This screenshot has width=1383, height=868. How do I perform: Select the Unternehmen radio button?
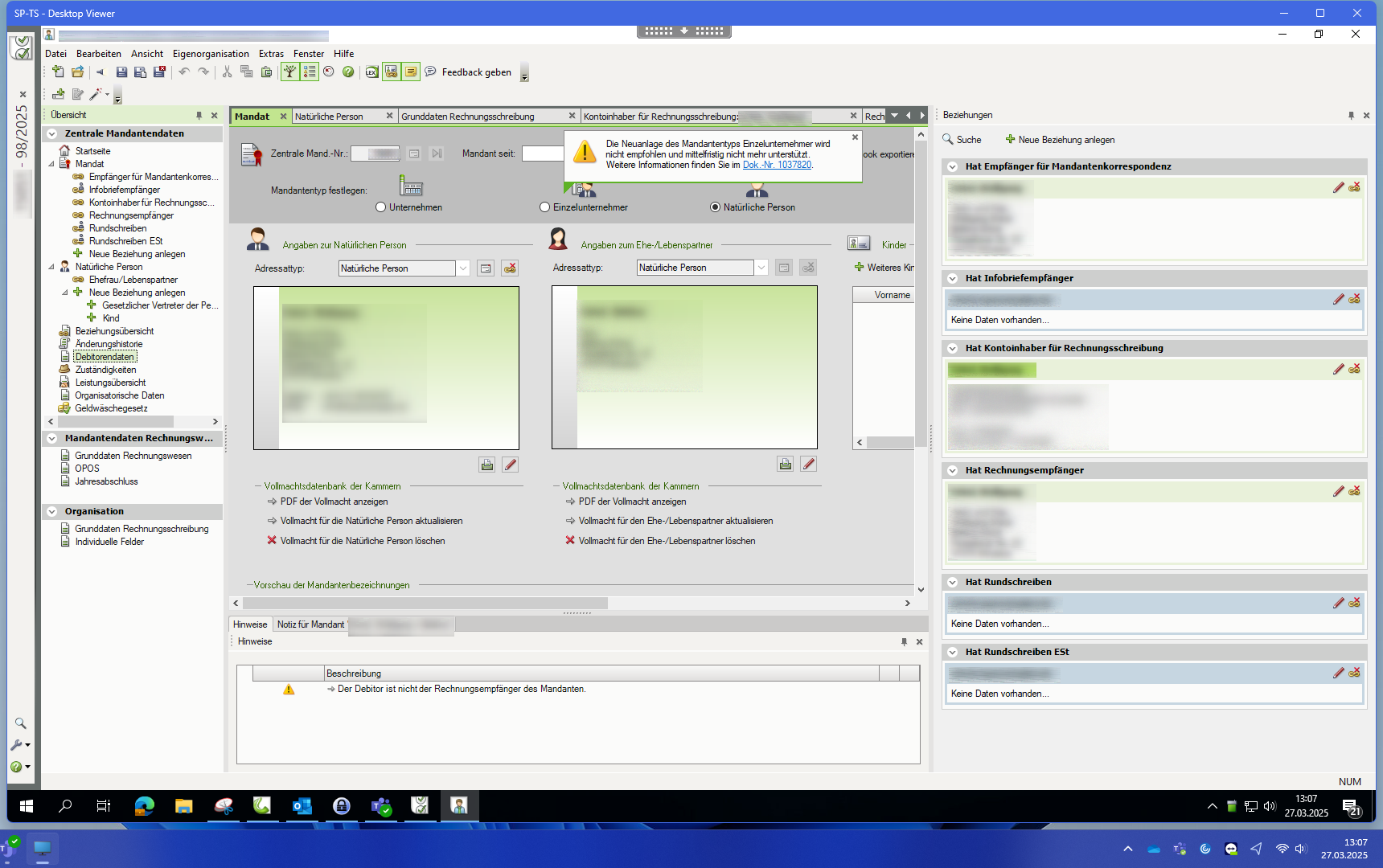pos(381,207)
